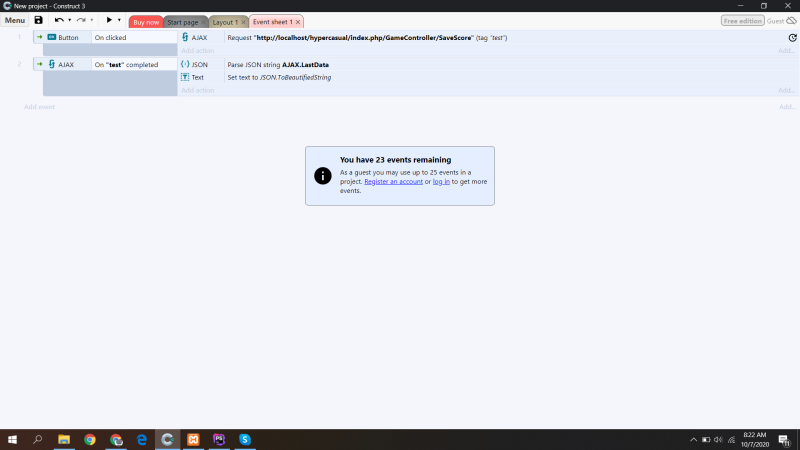Click the Free edition button

point(742,21)
